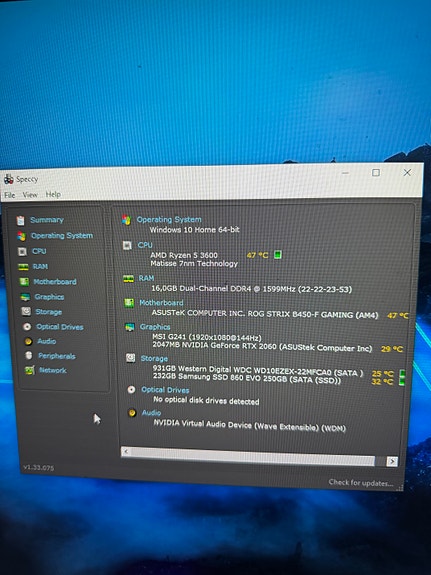Open the Storage heading link in summary
The height and width of the screenshot is (575, 431).
(x=154, y=359)
